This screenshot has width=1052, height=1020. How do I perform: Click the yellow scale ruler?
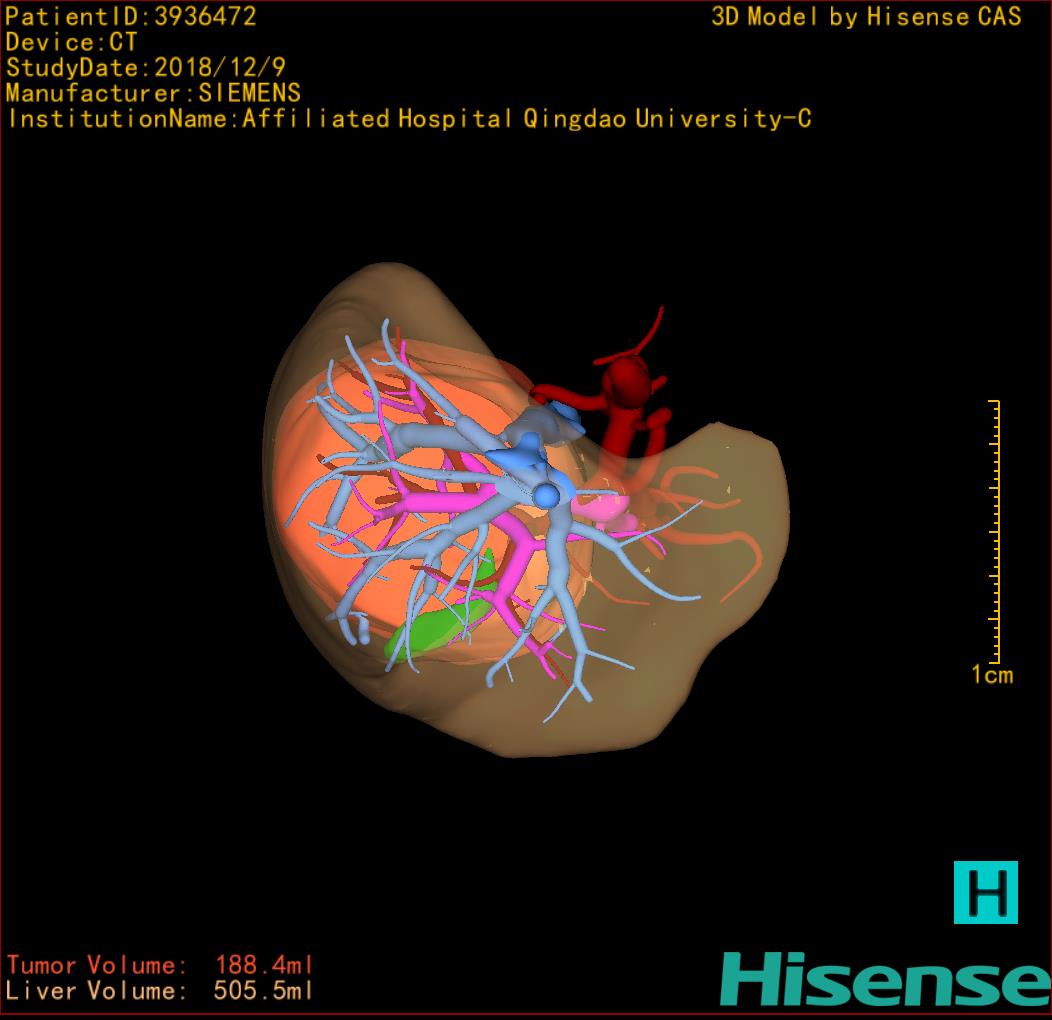click(x=995, y=530)
